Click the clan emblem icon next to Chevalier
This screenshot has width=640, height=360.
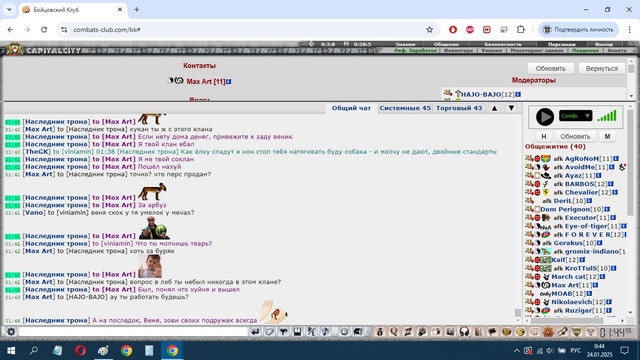546,192
